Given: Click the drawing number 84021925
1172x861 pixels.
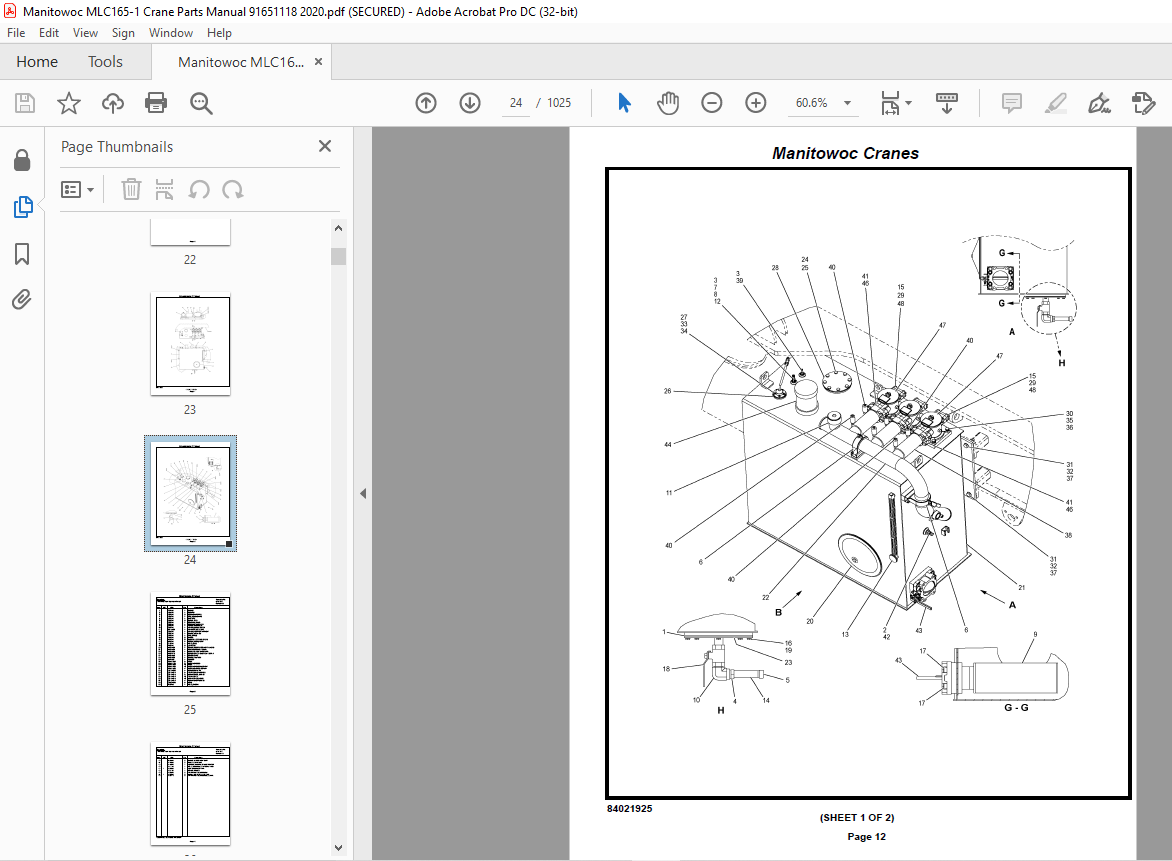Looking at the screenshot, I should point(629,809).
